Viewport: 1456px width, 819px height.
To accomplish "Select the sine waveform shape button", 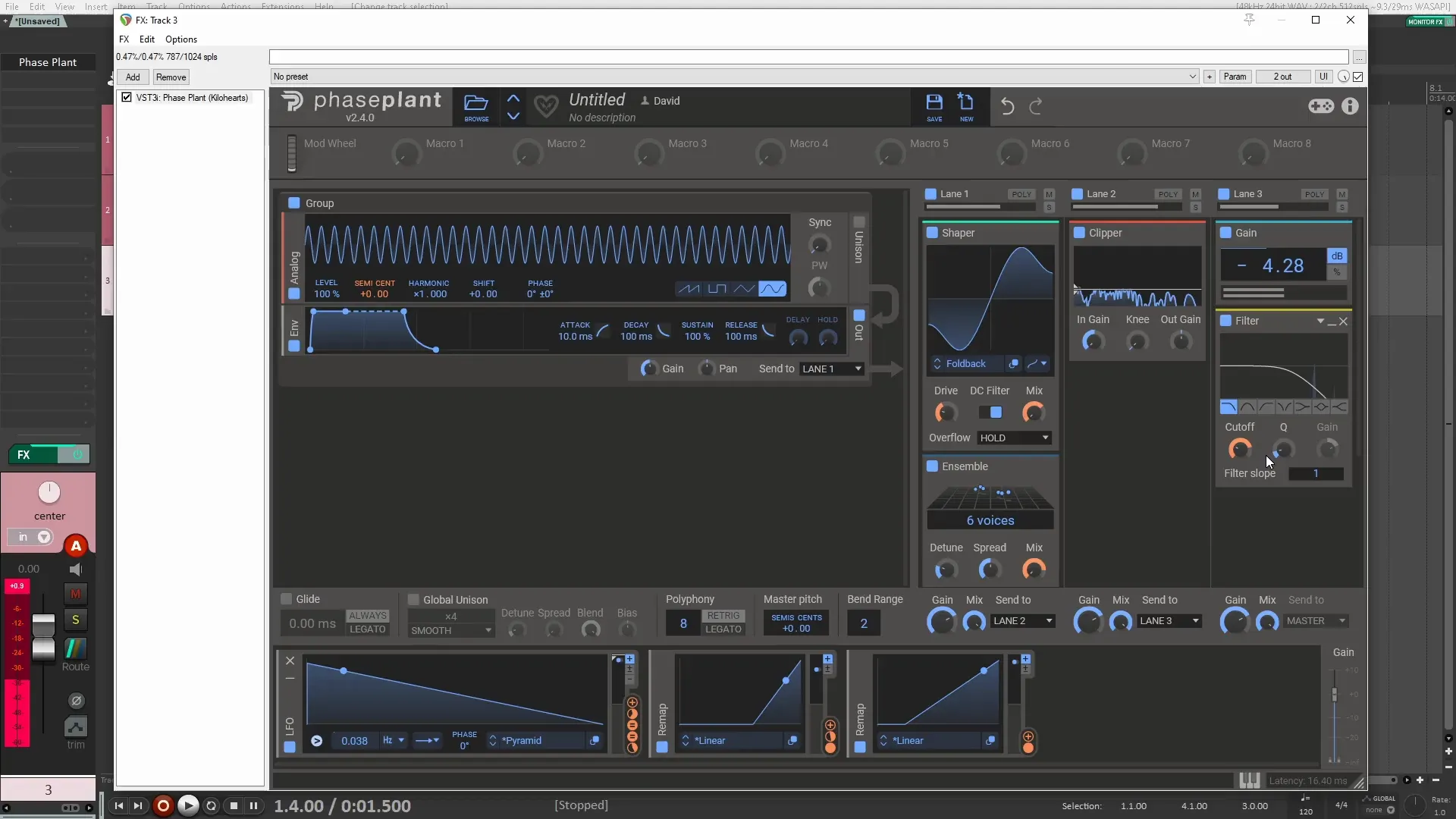I will click(x=773, y=289).
